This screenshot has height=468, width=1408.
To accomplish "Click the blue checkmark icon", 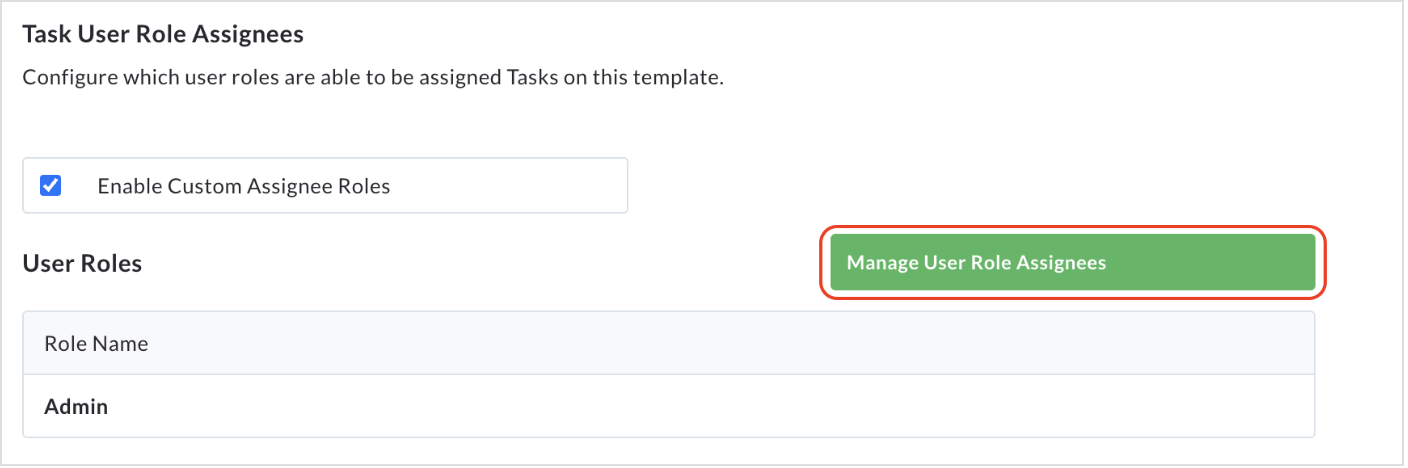I will 50,186.
